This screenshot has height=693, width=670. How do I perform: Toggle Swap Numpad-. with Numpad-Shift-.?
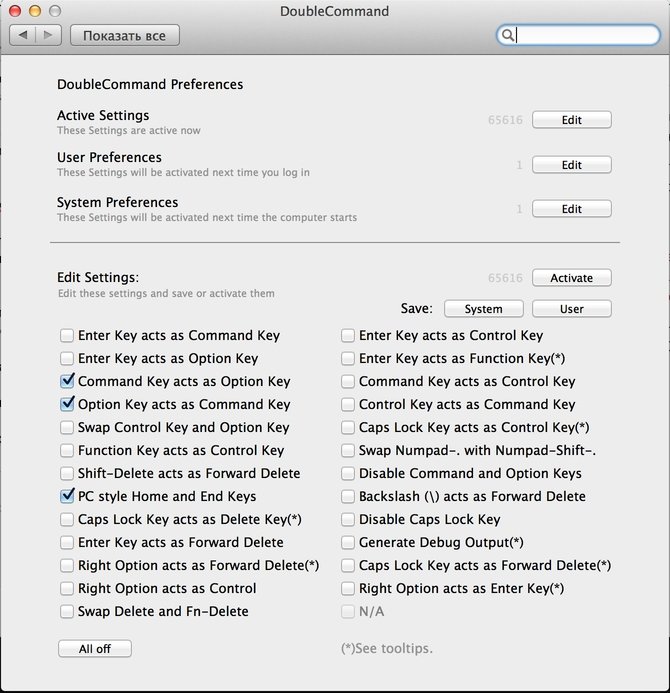point(348,450)
